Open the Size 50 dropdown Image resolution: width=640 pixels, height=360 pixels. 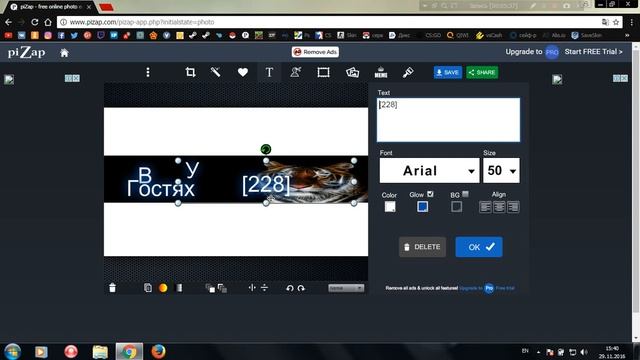coord(501,171)
